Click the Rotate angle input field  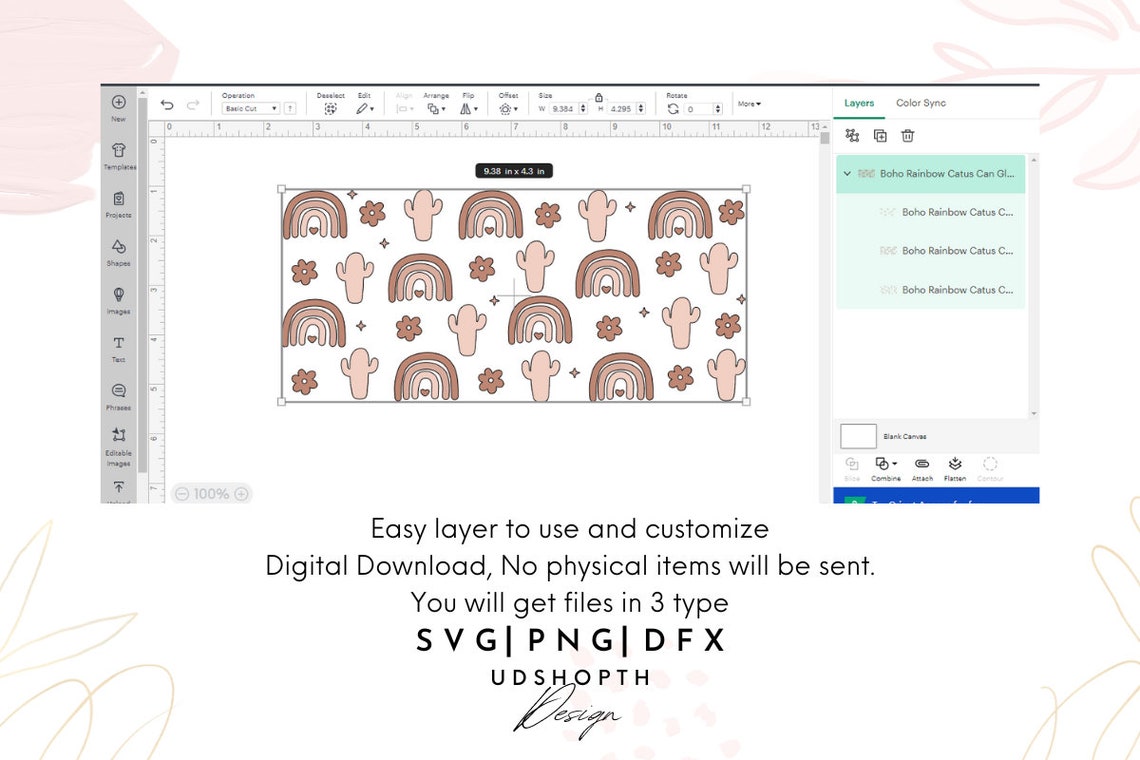pyautogui.click(x=703, y=108)
